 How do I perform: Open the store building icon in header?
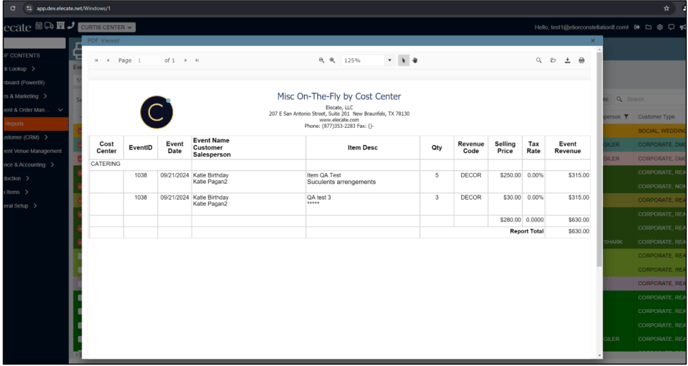tap(61, 26)
